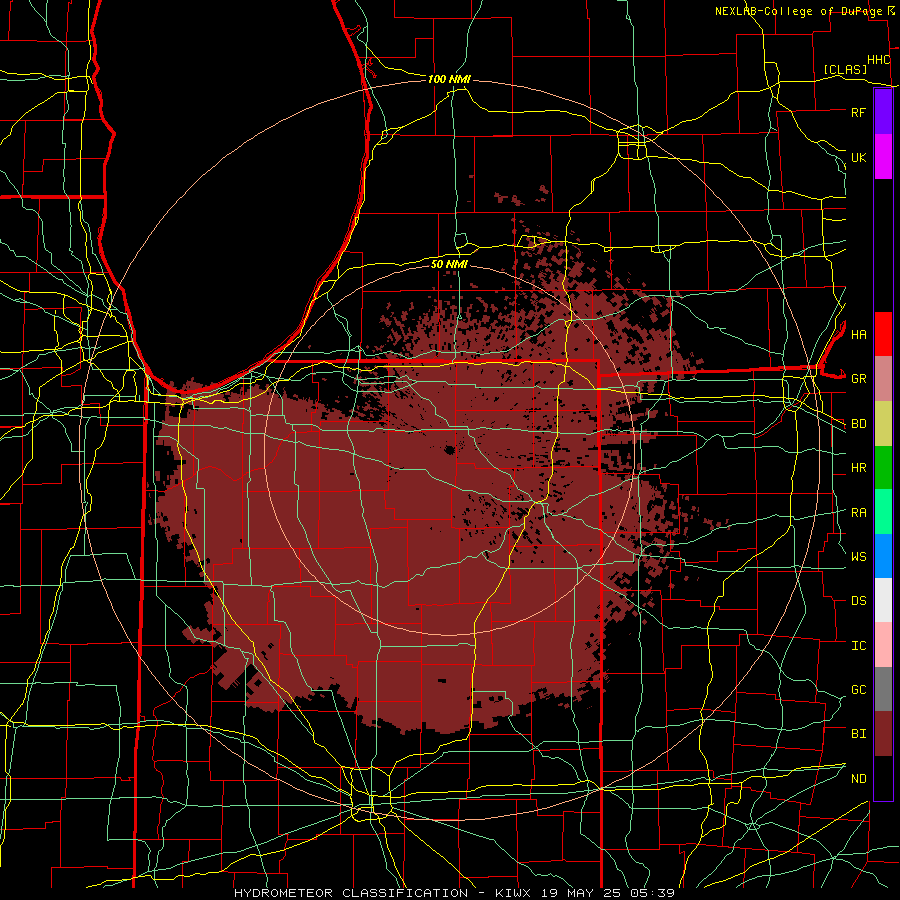Click the HA legend label

coord(859,335)
